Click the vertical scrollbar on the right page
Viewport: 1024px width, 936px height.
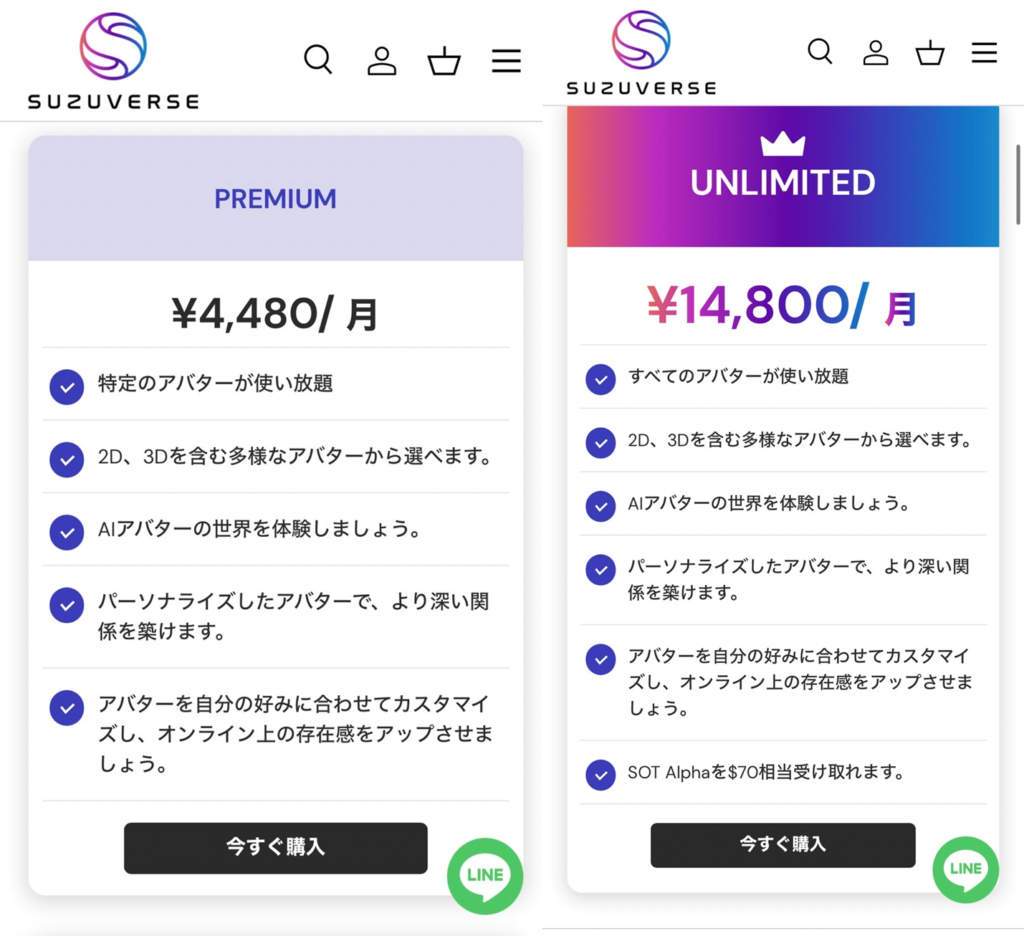pyautogui.click(x=1018, y=185)
